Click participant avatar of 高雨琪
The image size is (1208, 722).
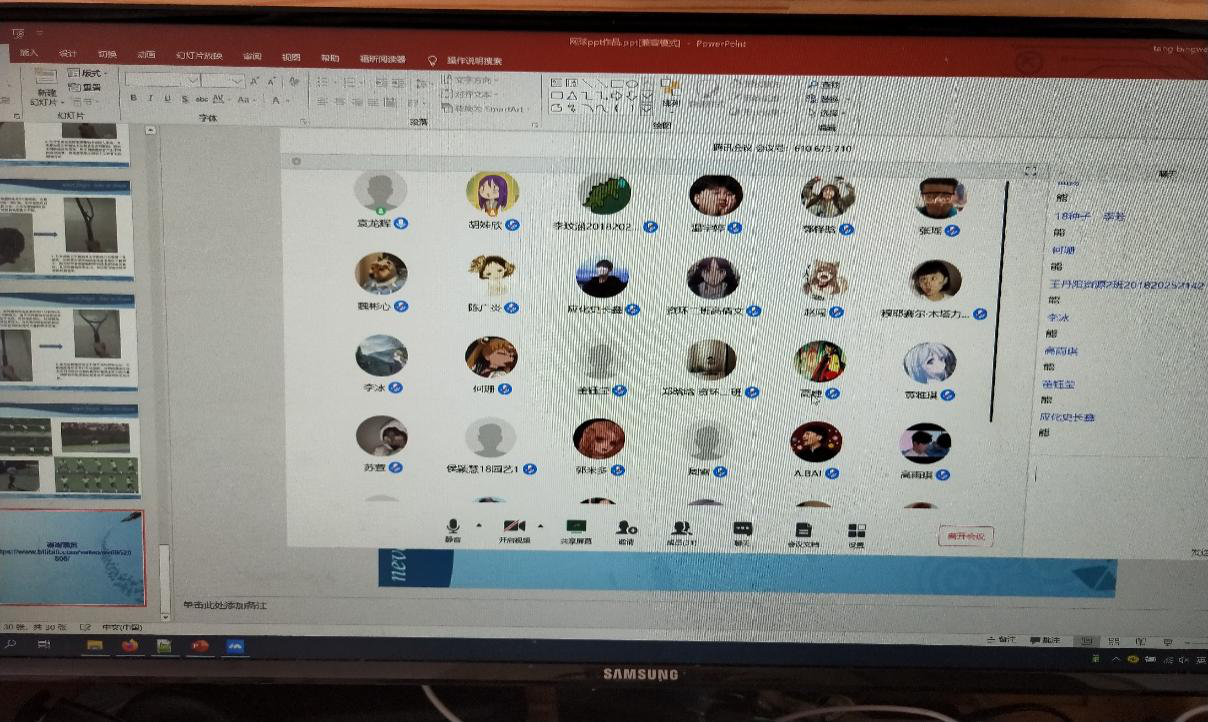[925, 444]
